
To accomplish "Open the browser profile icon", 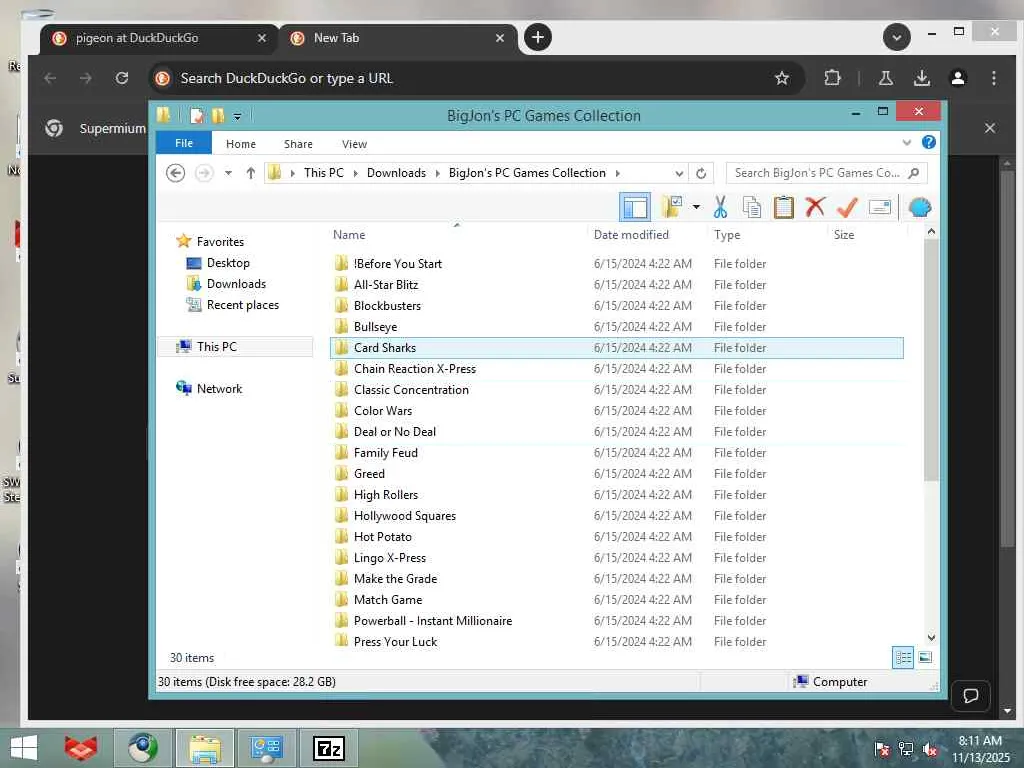I will coord(957,78).
